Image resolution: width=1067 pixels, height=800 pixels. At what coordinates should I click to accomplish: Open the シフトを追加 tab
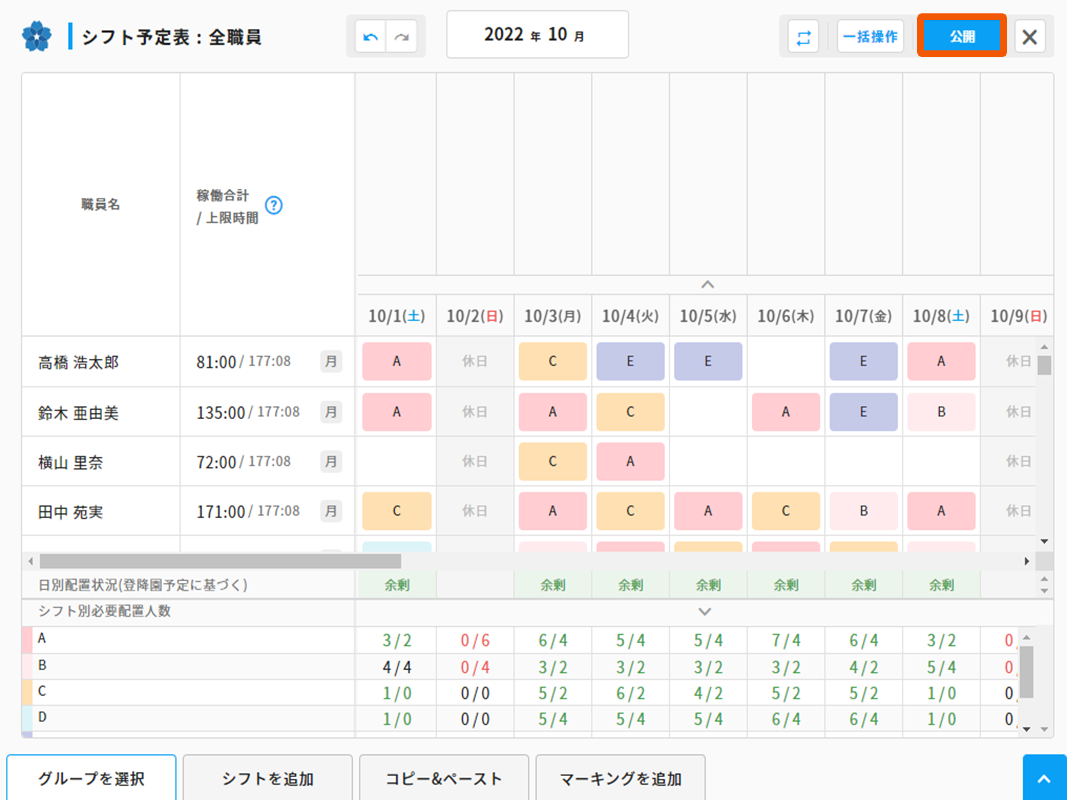coord(268,778)
